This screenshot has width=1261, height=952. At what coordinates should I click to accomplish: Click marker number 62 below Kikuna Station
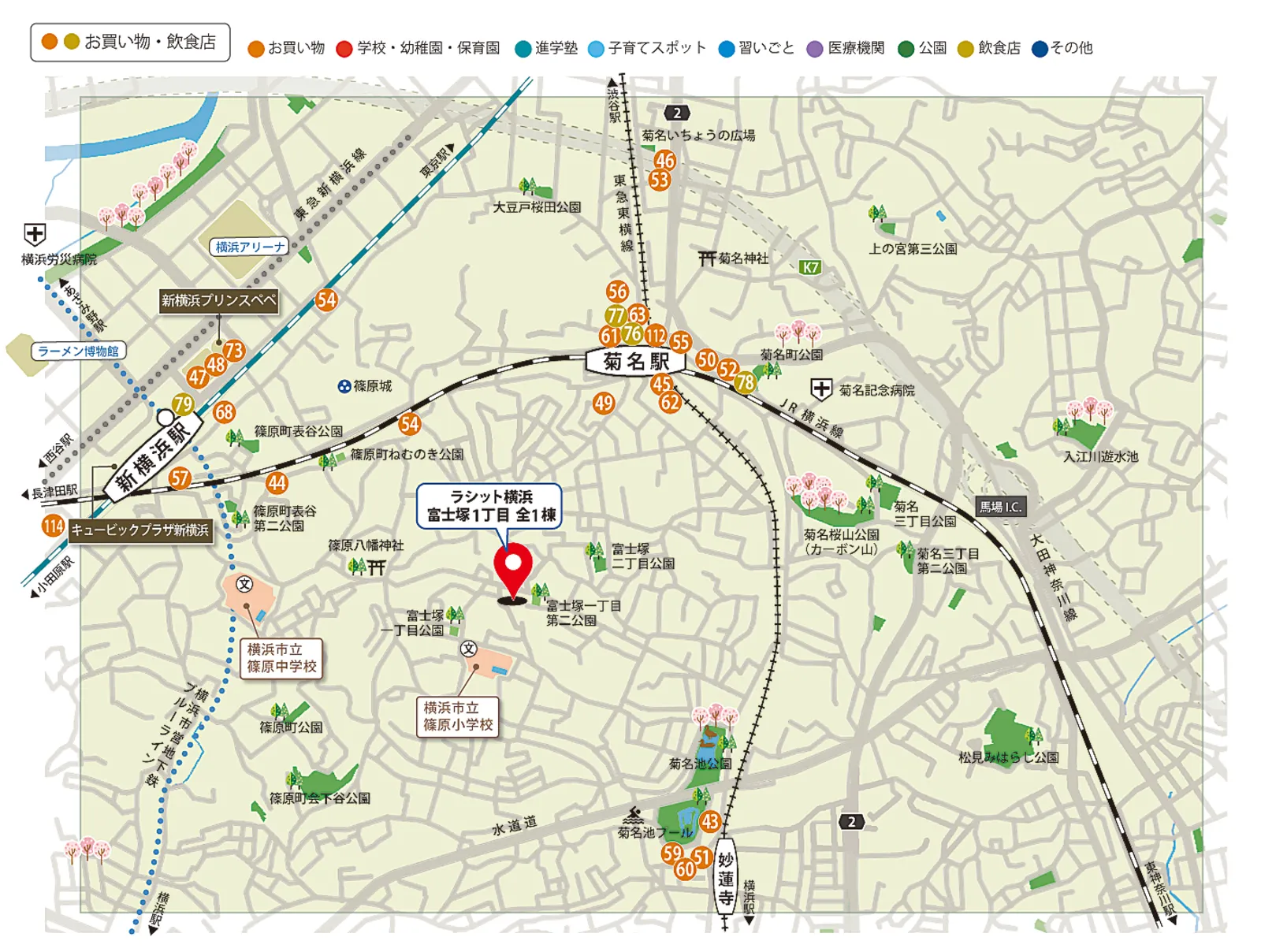[x=670, y=403]
